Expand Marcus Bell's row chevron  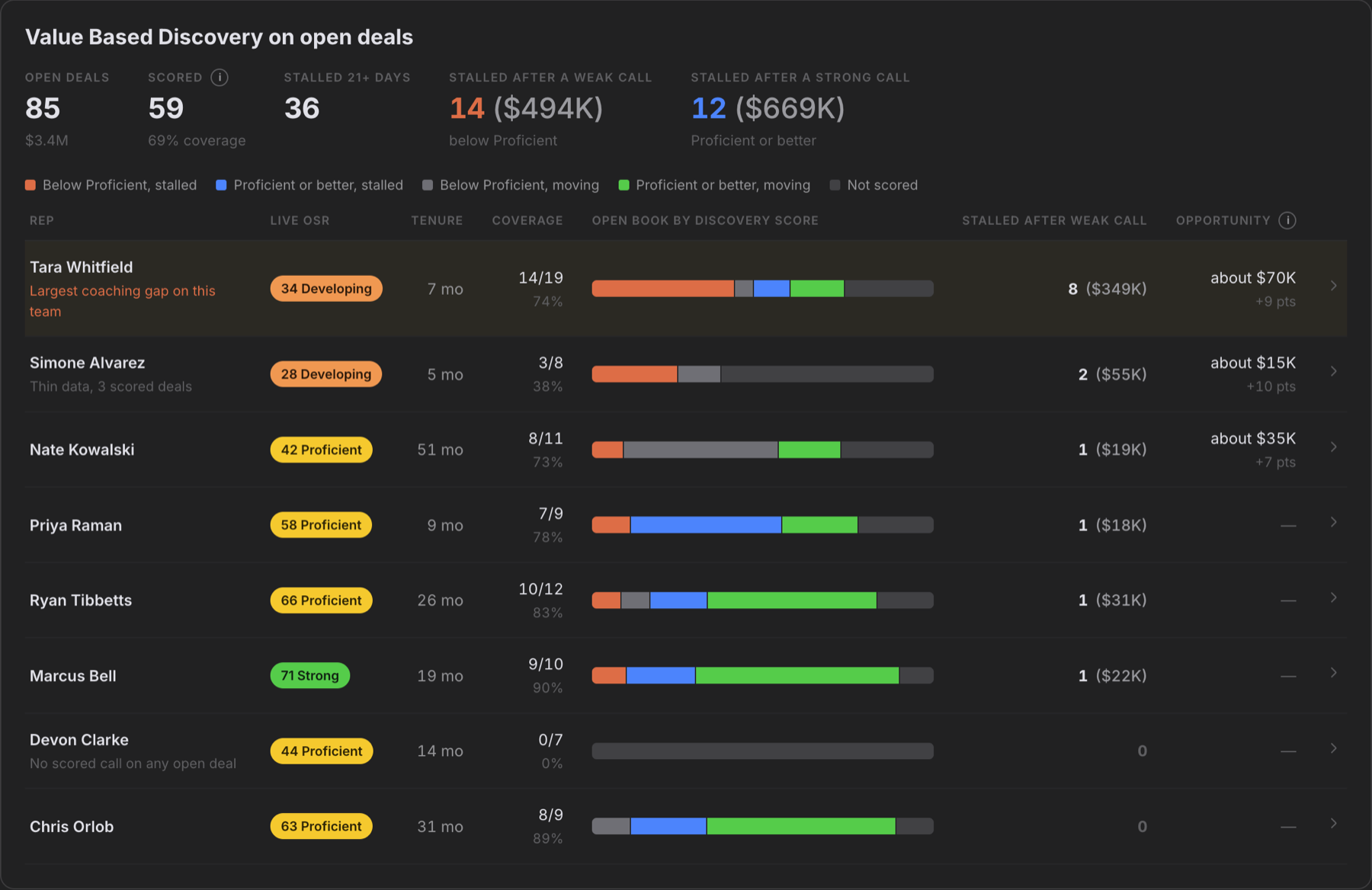(x=1334, y=673)
